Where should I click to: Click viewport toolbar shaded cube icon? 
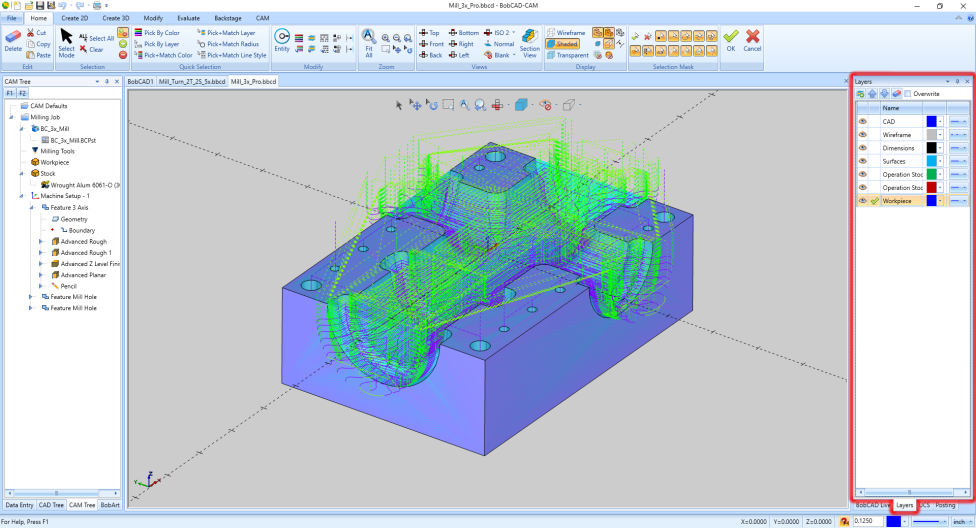pos(521,105)
